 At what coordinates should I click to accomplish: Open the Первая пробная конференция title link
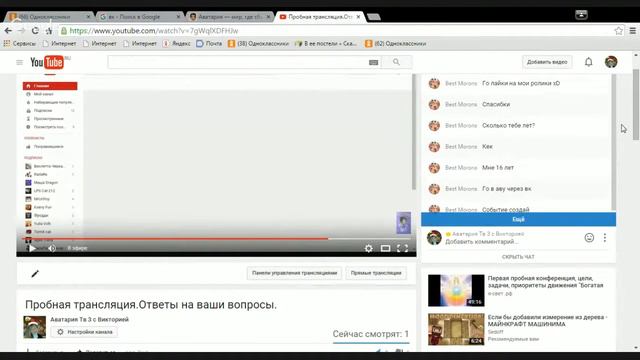545,282
